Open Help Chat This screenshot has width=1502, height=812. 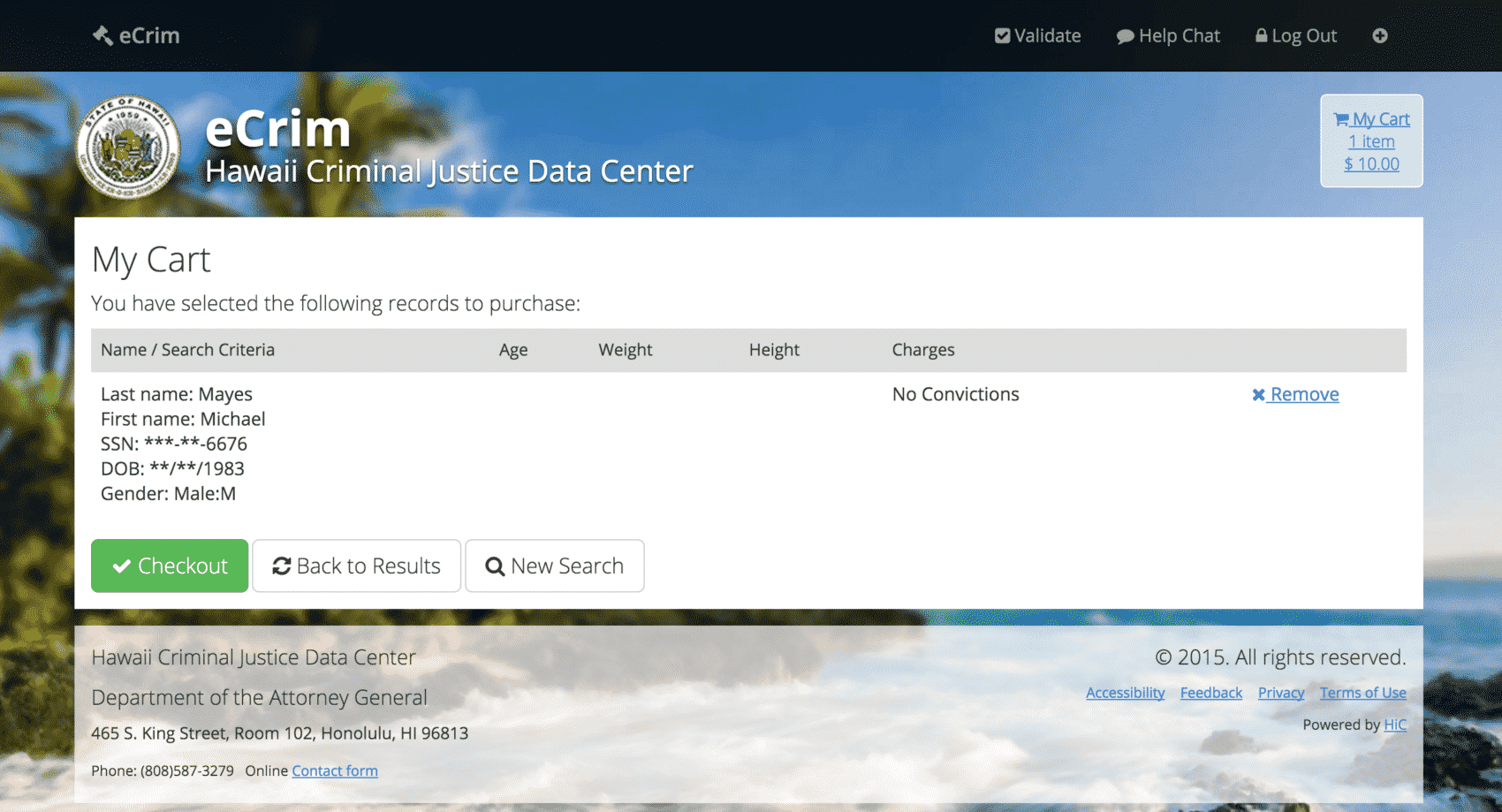click(1168, 35)
